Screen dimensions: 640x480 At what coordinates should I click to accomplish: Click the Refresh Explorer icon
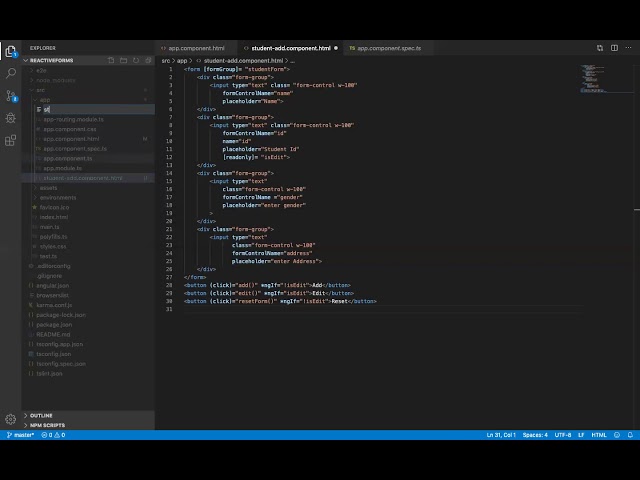[136, 60]
